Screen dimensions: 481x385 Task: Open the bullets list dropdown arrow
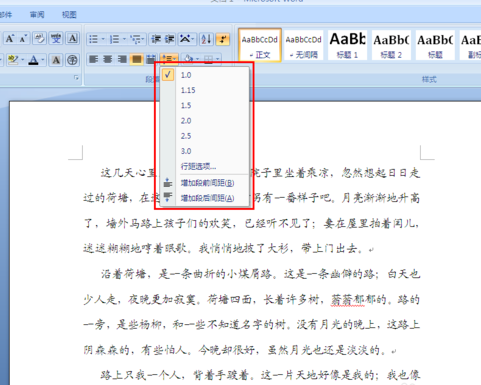[x=103, y=39]
